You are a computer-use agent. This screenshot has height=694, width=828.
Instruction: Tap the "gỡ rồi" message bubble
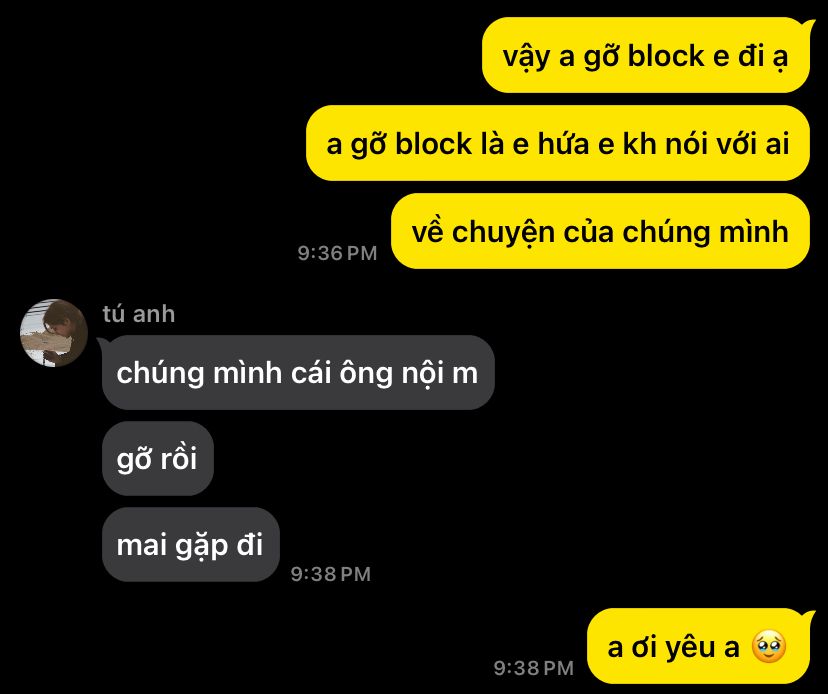pyautogui.click(x=157, y=458)
